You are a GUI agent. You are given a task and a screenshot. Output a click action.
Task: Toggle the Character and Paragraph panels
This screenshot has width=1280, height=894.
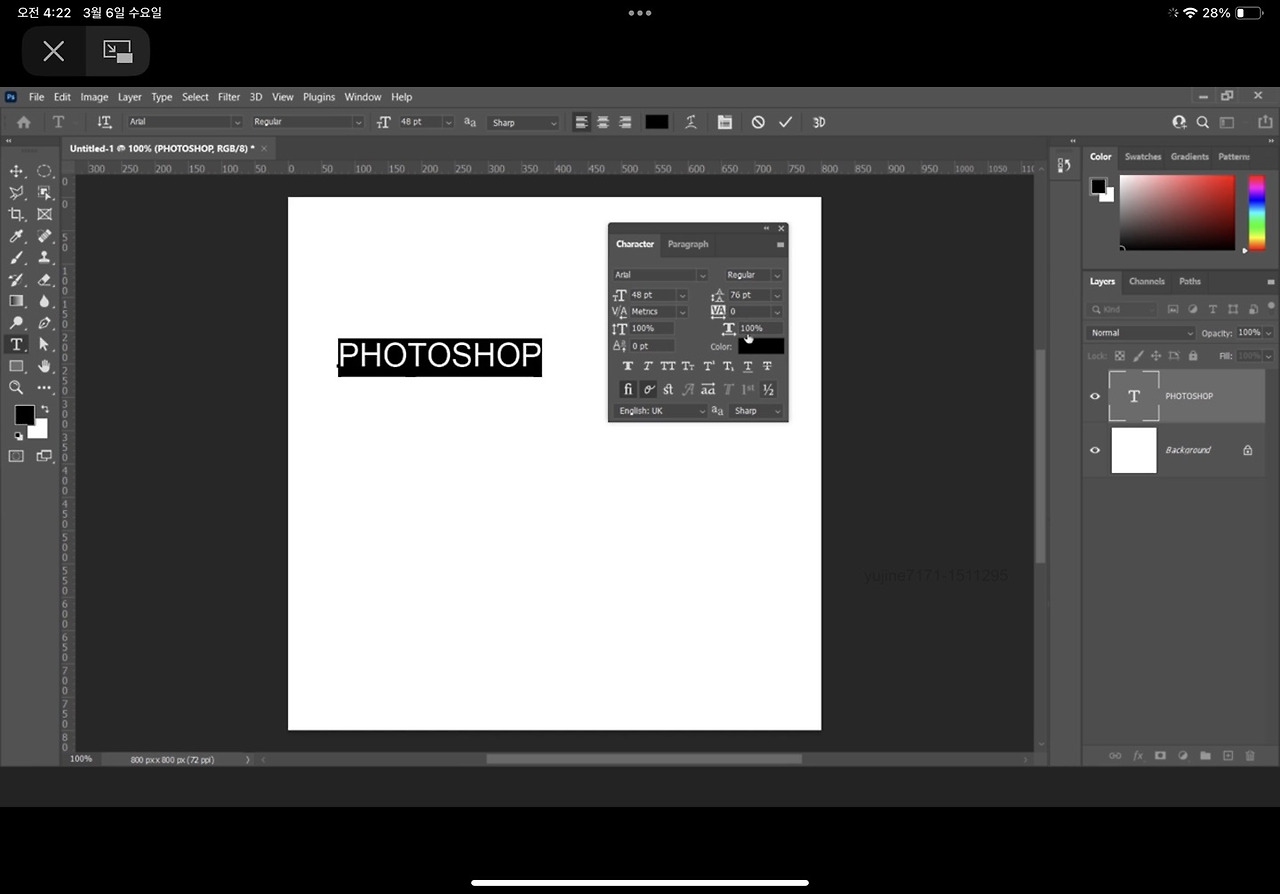pyautogui.click(x=725, y=122)
